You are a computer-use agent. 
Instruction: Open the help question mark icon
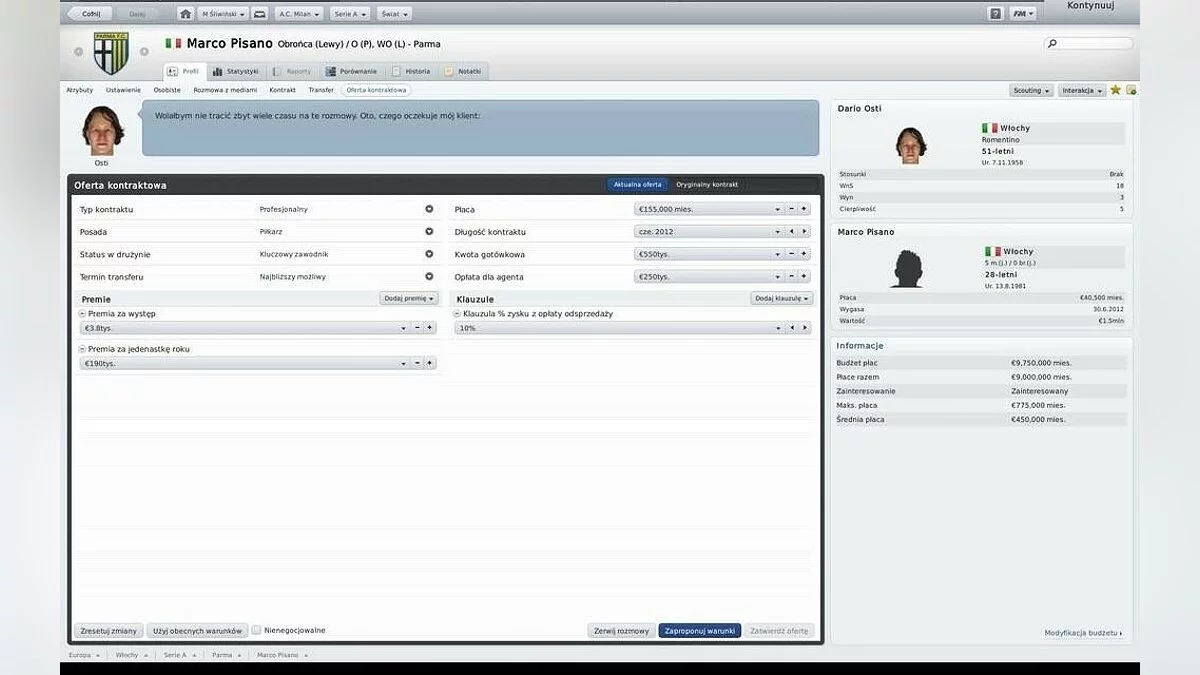tap(995, 14)
